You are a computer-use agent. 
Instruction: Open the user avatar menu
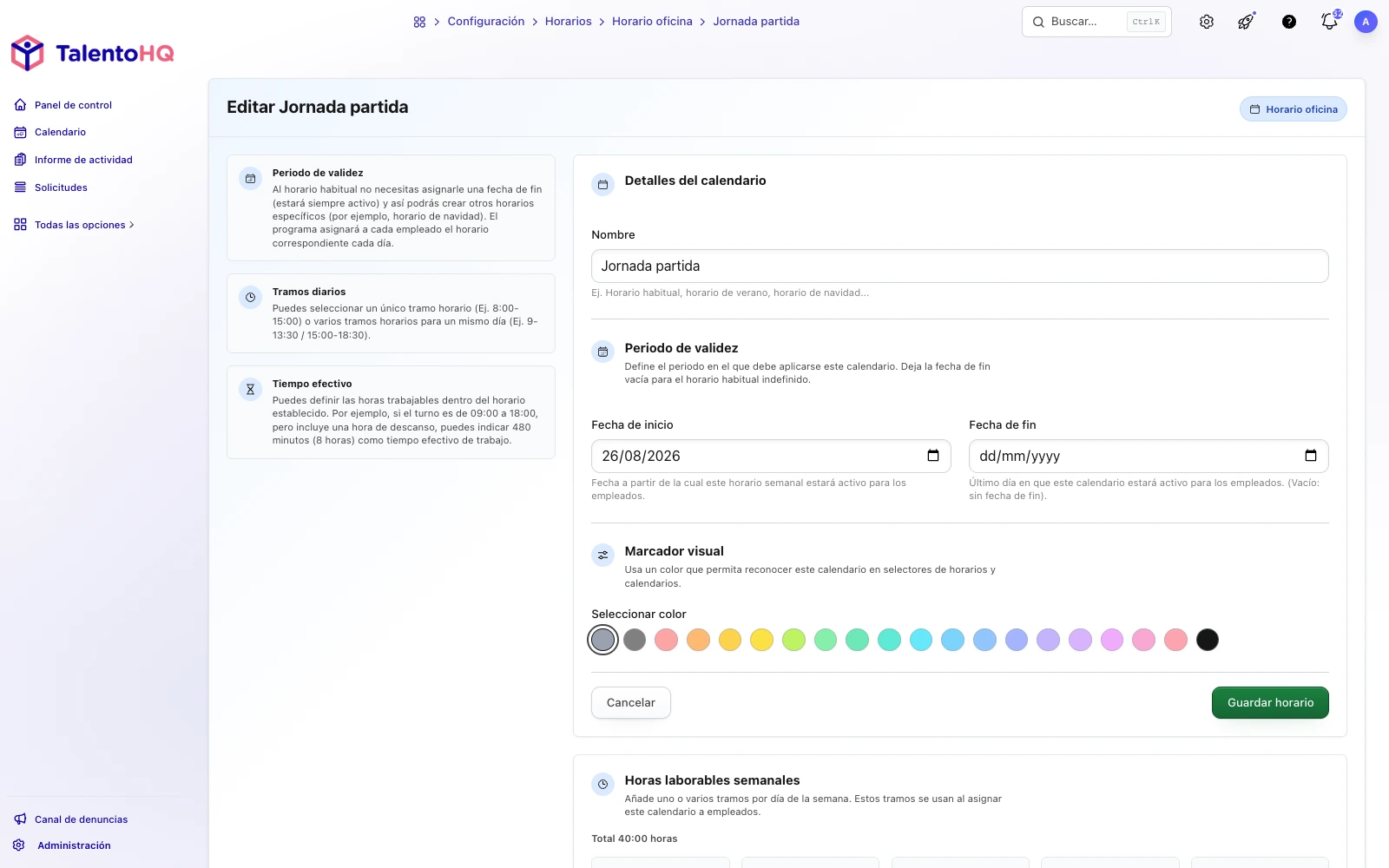coord(1366,22)
